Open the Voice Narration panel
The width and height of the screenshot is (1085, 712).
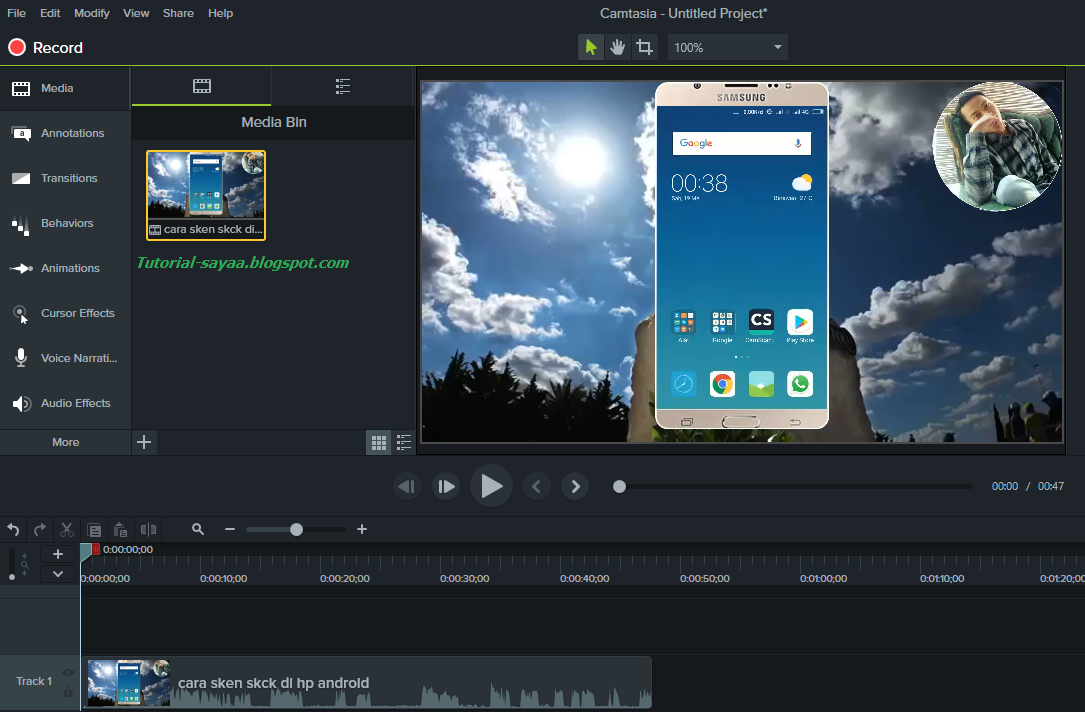point(65,358)
